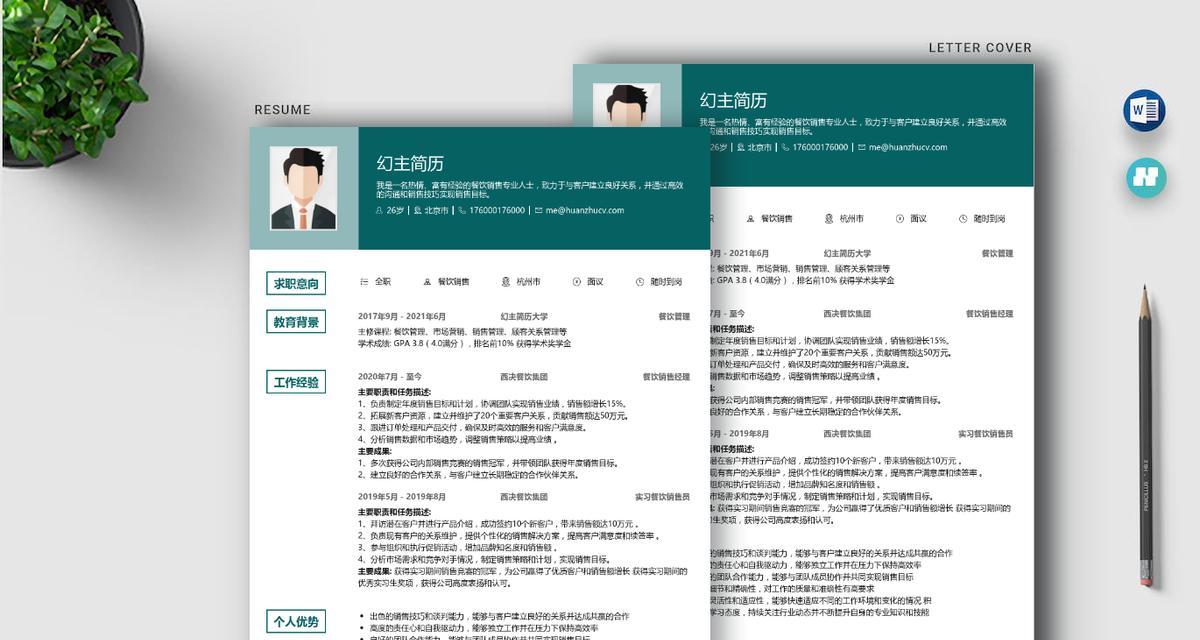Click the 餐饮销售经理 title on the front resume
The width and height of the screenshot is (1200, 640).
[666, 377]
